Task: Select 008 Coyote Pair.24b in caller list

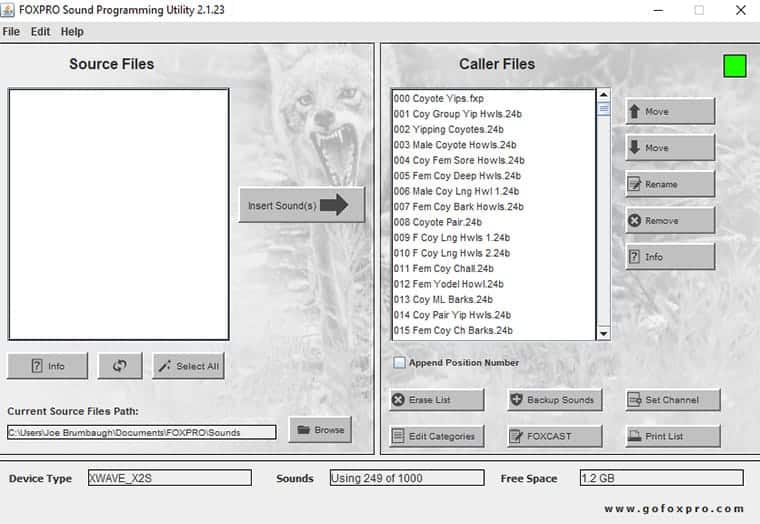Action: (438, 222)
